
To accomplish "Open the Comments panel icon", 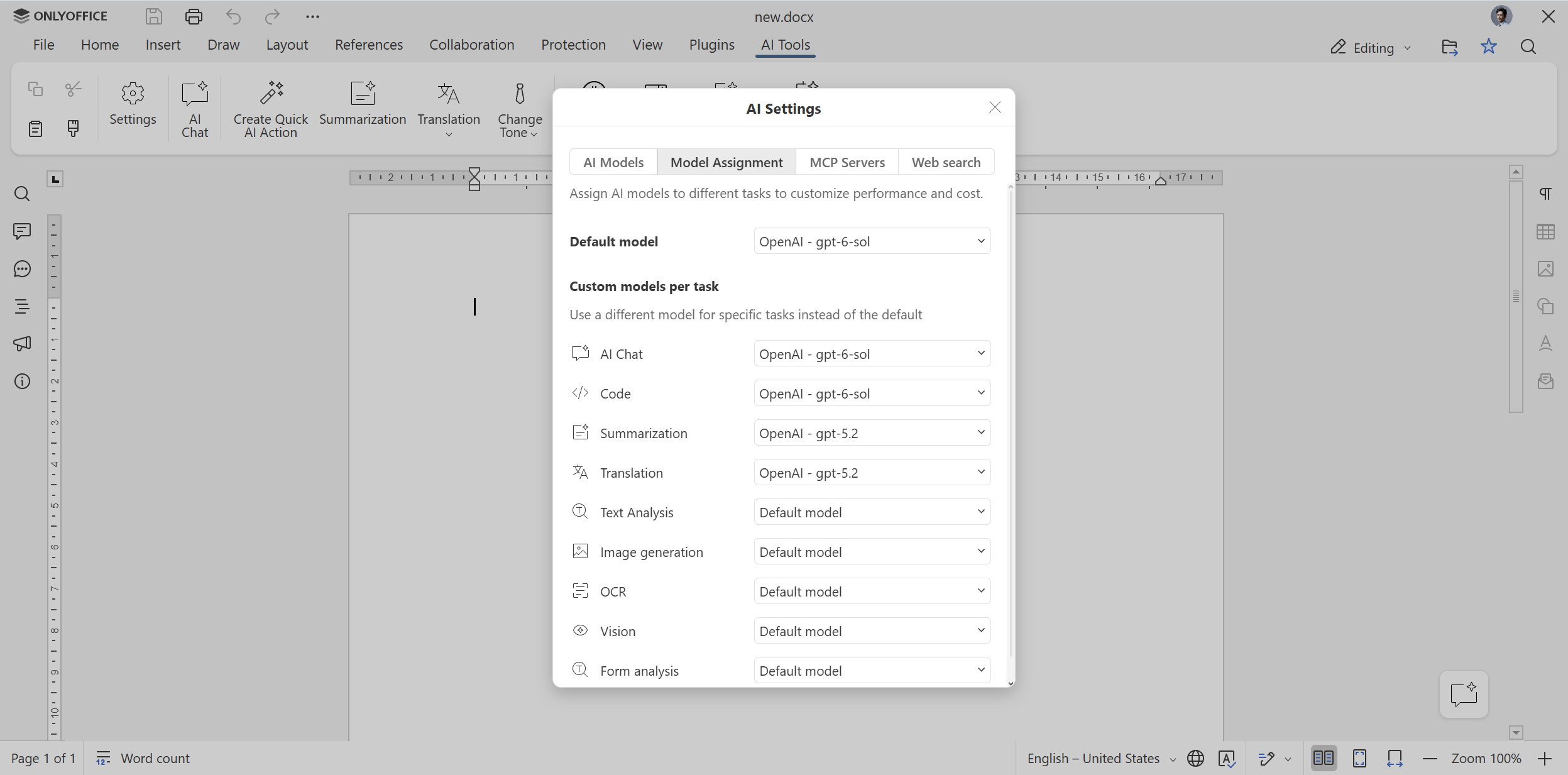I will point(22,231).
